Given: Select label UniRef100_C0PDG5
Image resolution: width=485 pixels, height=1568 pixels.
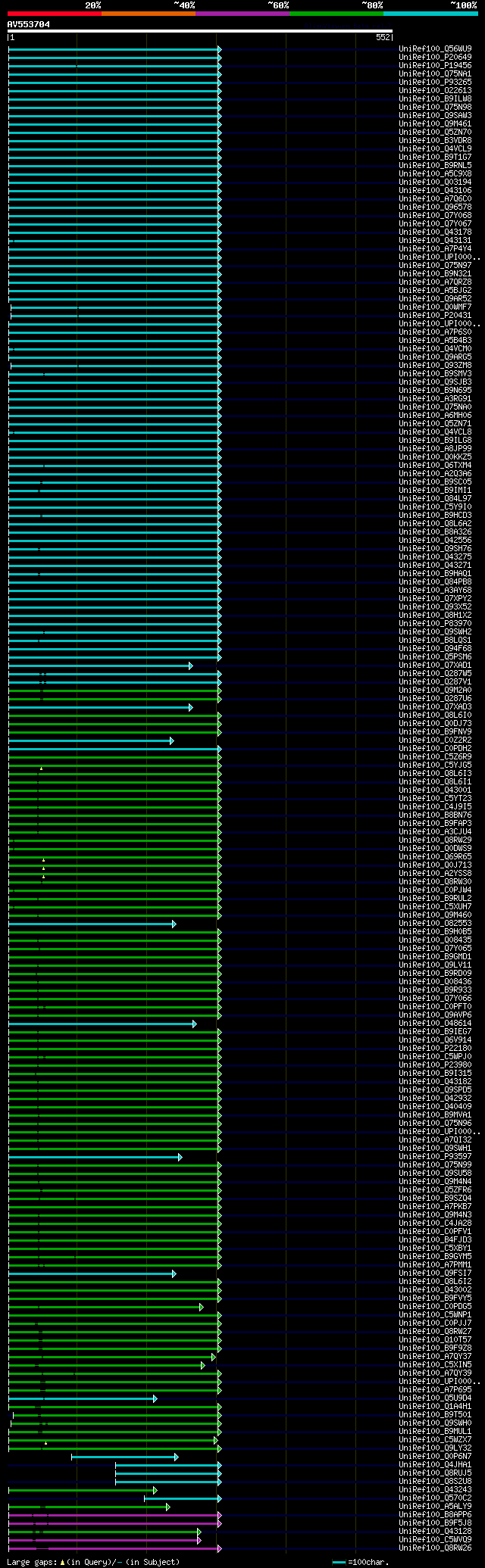Looking at the screenshot, I should pos(435,1306).
